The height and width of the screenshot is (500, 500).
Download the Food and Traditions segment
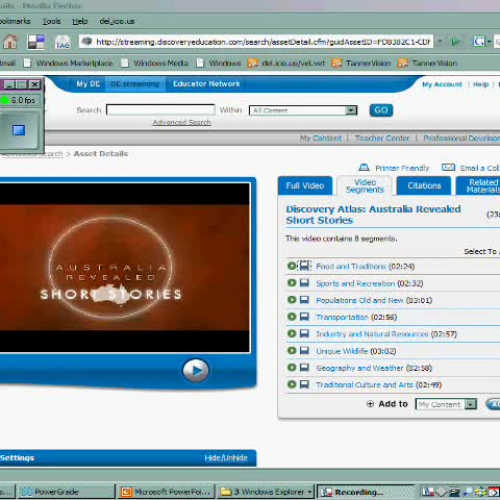click(x=305, y=266)
